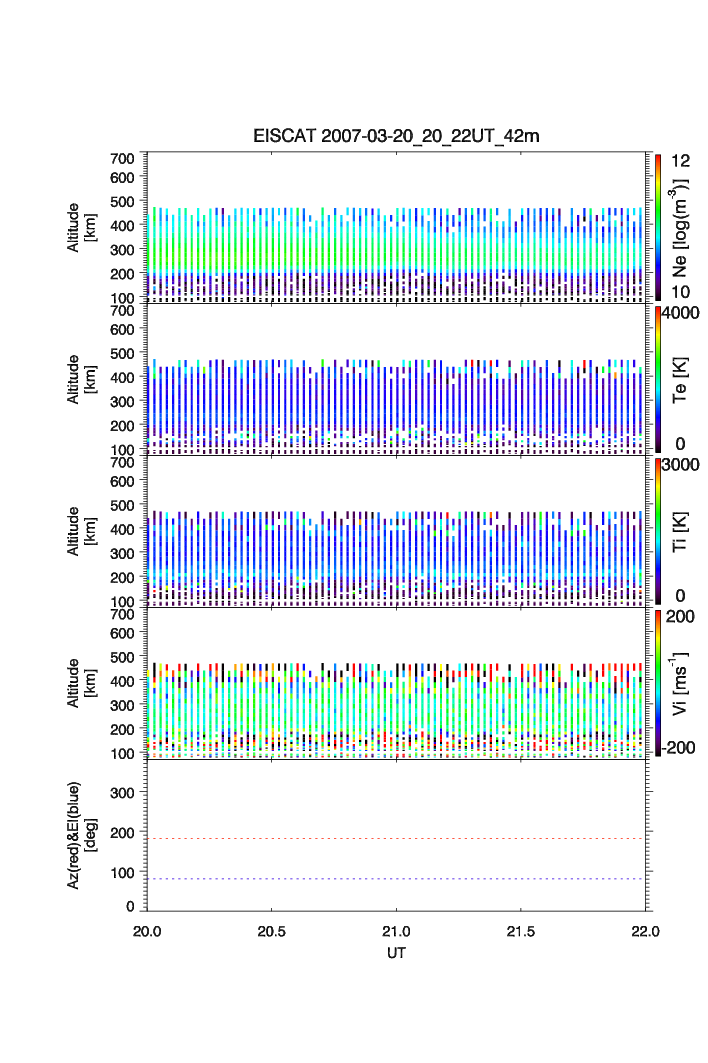Click the Ti ion temperature colorbar
The width and height of the screenshot is (708, 1063).
657,532
